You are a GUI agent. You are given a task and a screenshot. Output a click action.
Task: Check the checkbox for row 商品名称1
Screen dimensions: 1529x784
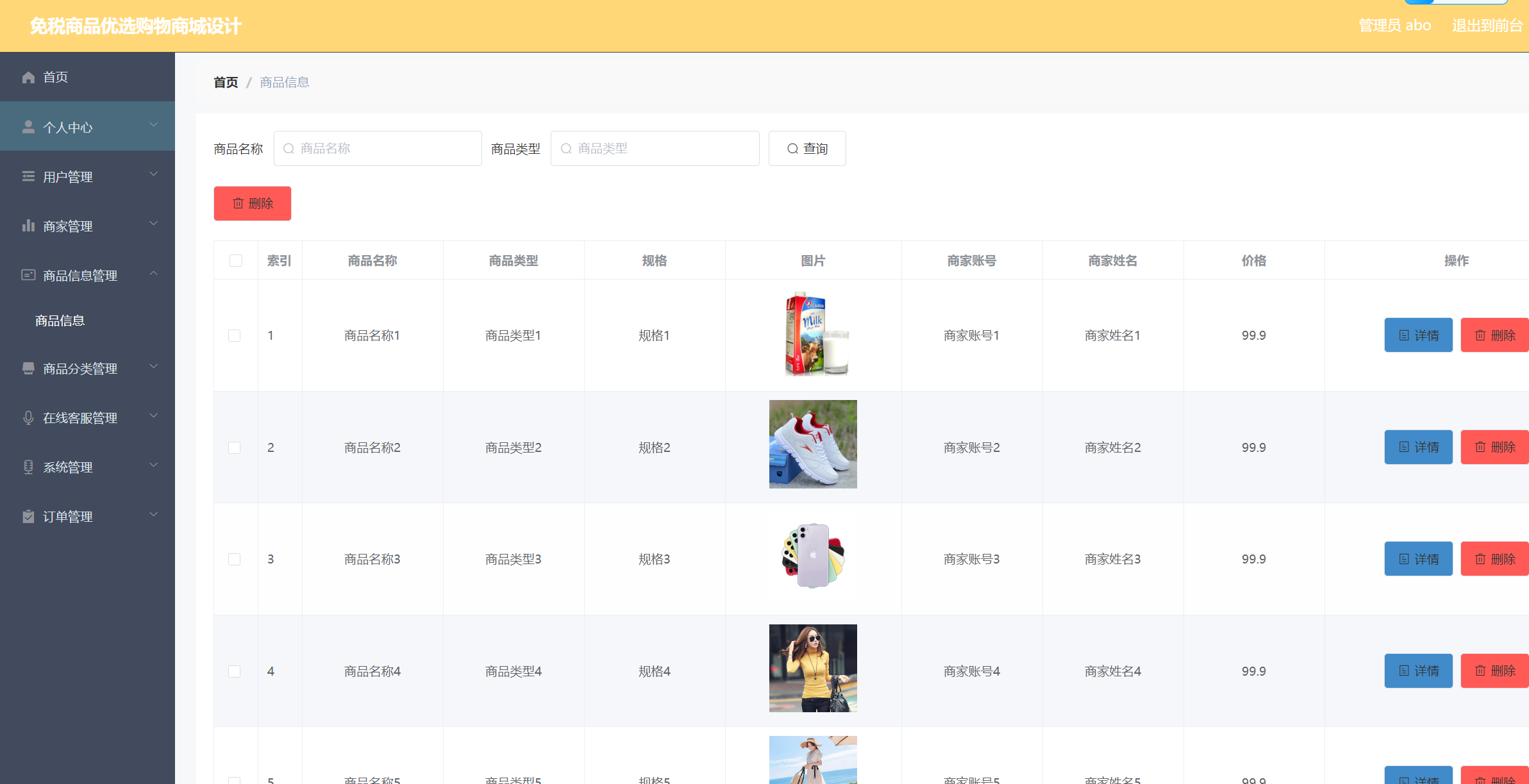(x=235, y=335)
